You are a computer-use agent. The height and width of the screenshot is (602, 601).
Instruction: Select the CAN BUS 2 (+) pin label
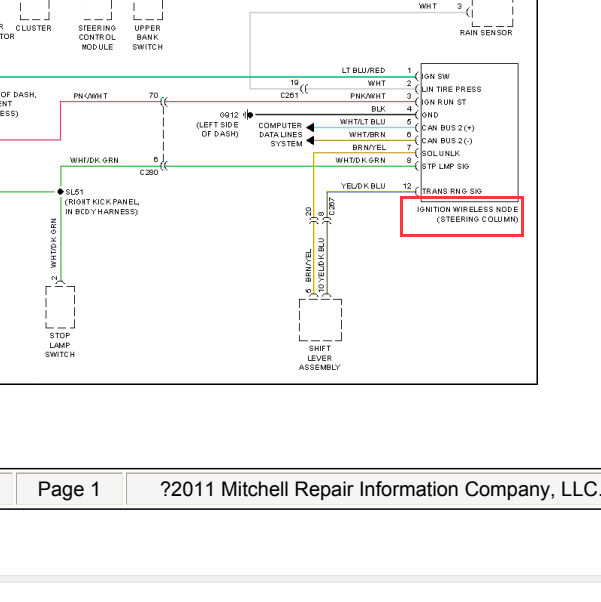coord(448,128)
